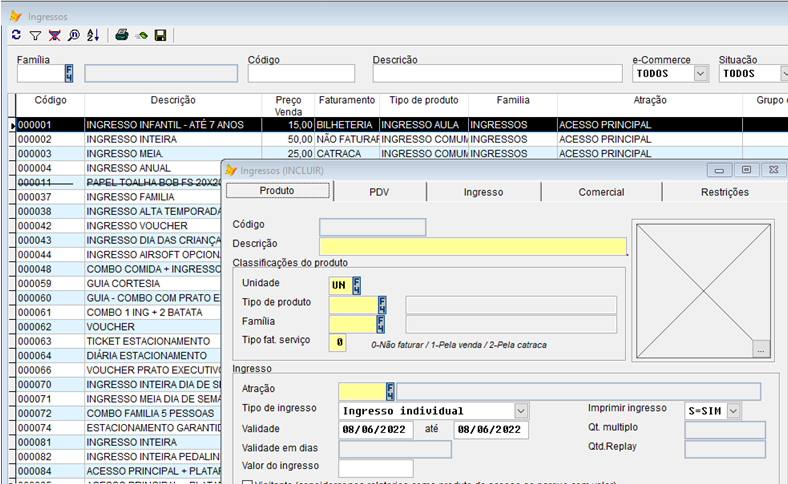788x484 pixels.
Task: Open the e-Commerce TODOS dropdown
Action: [x=700, y=74]
